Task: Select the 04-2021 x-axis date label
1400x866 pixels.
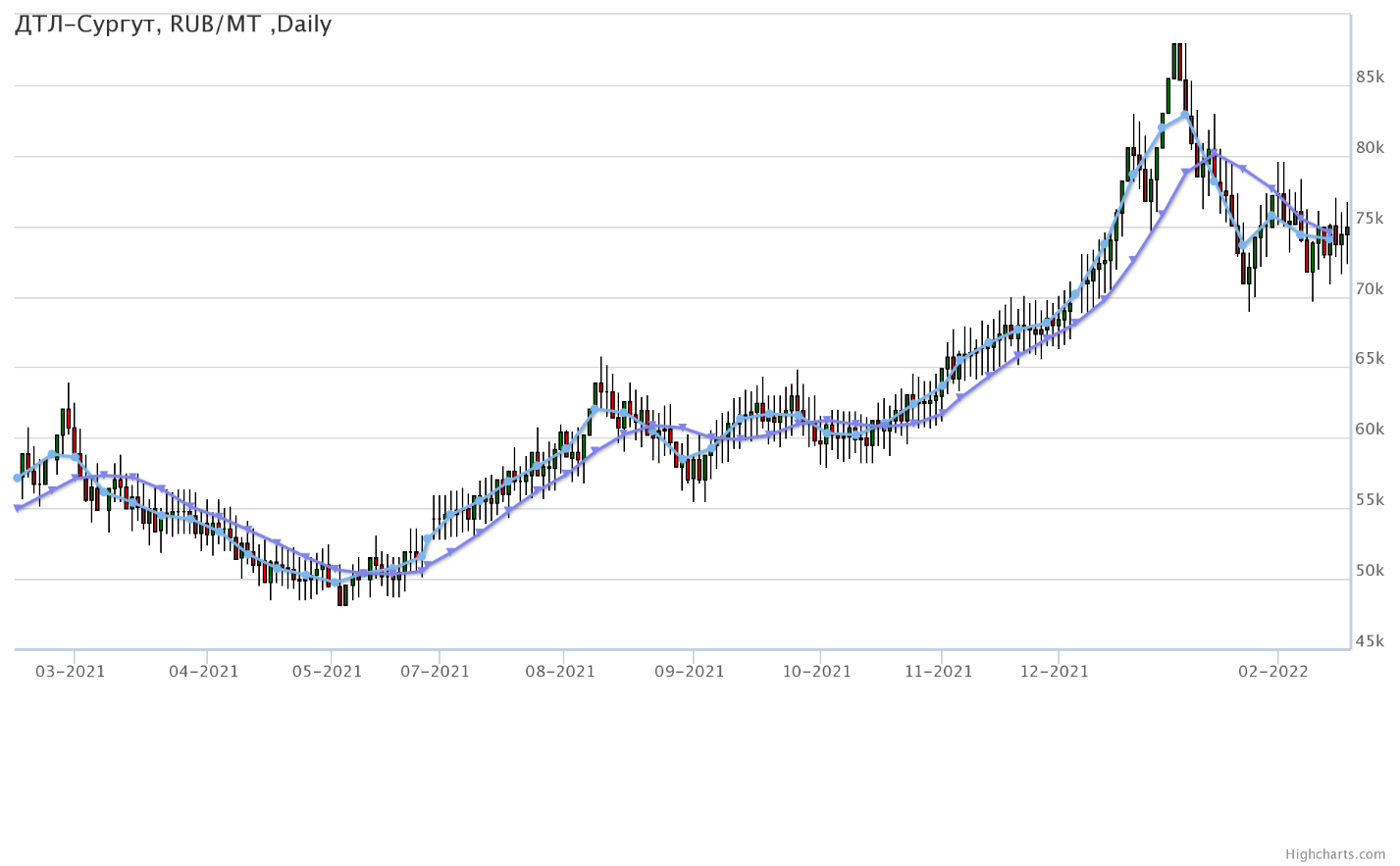Action: (x=203, y=672)
